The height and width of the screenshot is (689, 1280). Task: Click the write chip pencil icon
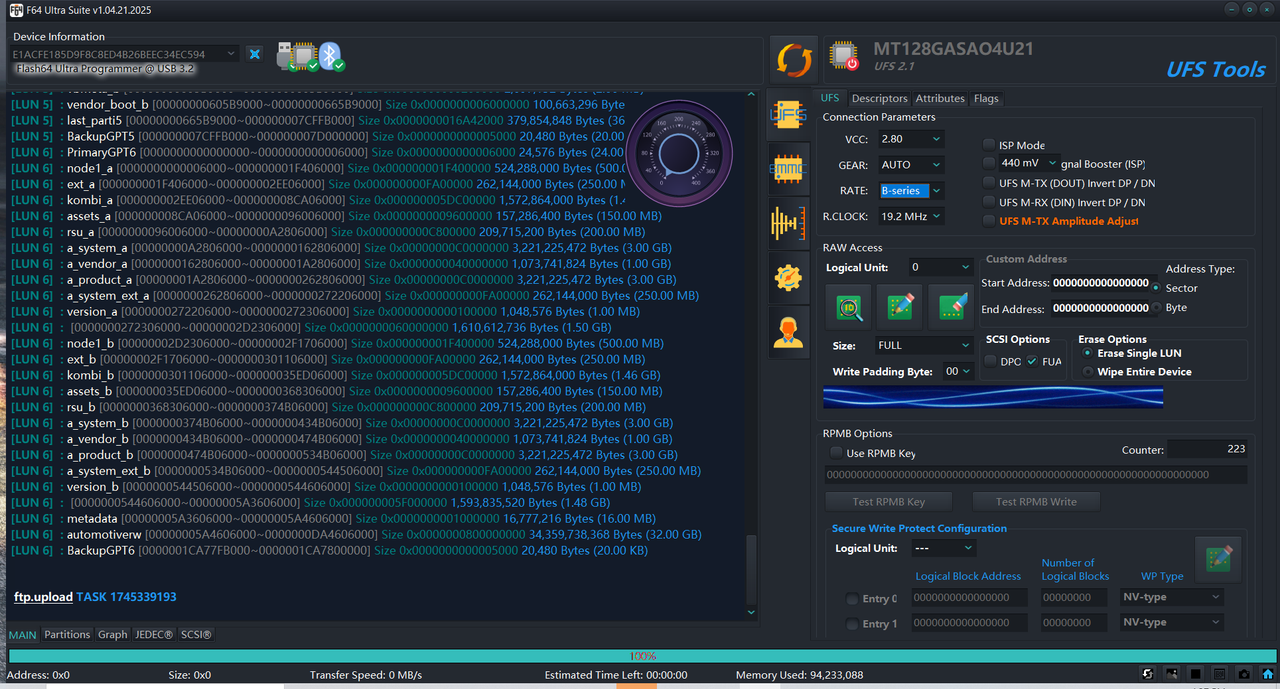click(900, 307)
